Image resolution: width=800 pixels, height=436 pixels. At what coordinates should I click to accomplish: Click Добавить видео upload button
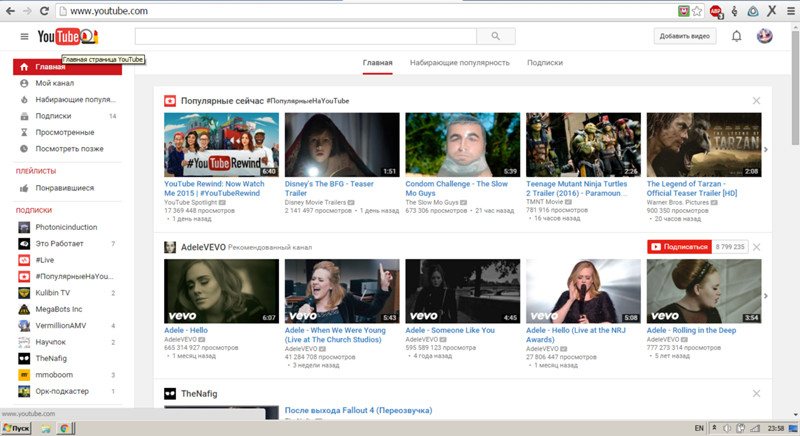tap(685, 36)
